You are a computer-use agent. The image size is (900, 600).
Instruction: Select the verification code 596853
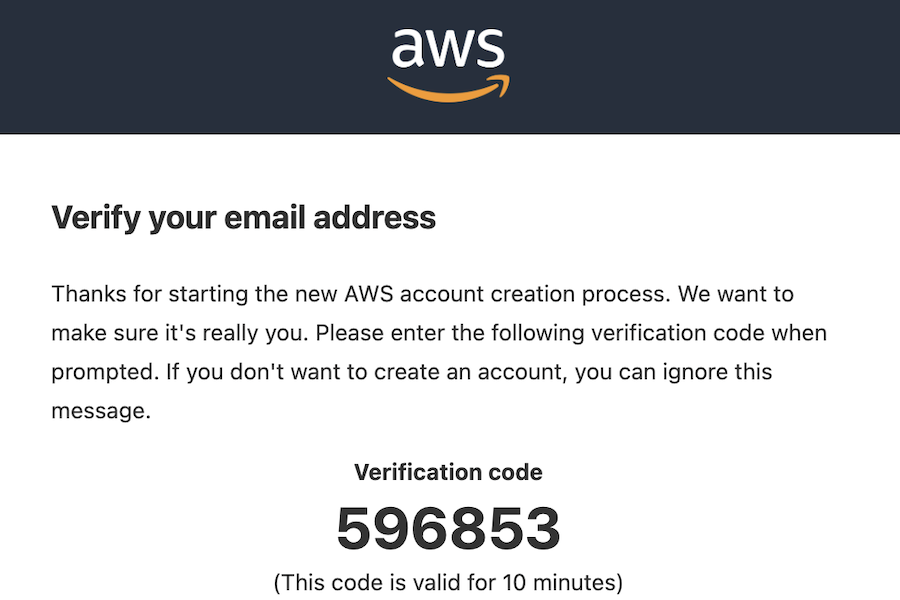pyautogui.click(x=448, y=529)
